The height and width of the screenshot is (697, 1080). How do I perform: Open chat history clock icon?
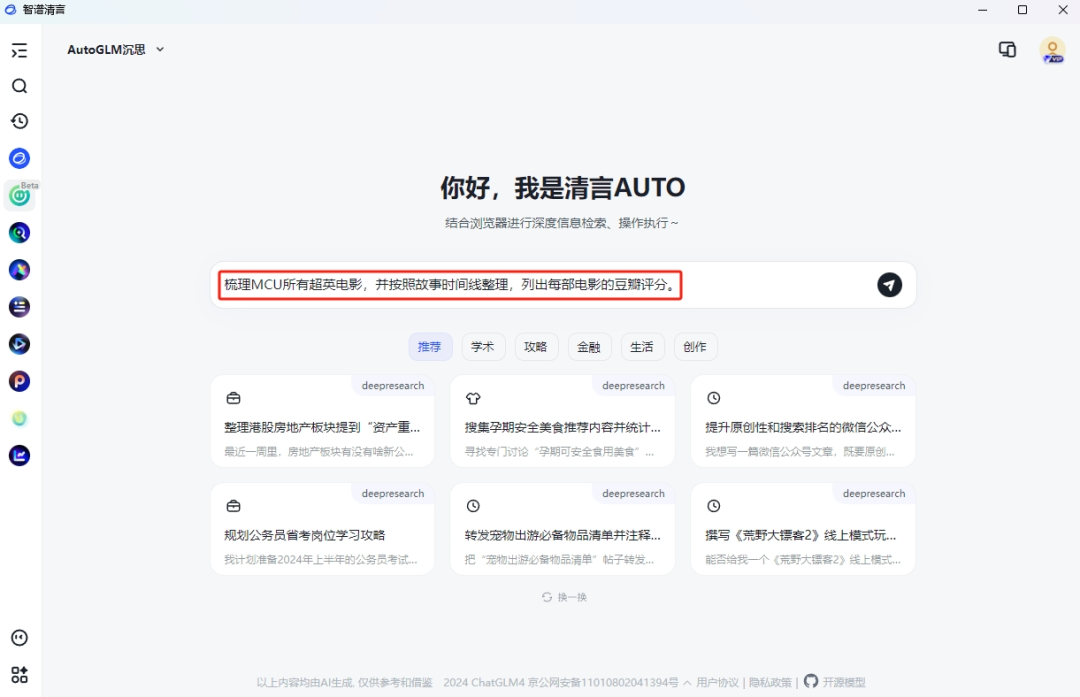point(19,121)
